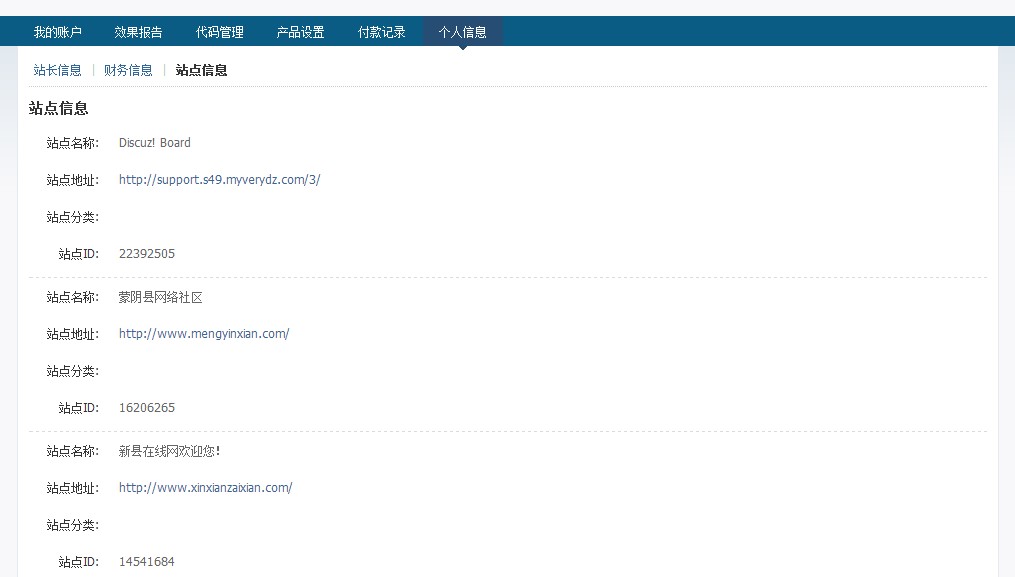1015x577 pixels.
Task: Open the 站长信息 sub-tab
Action: pyautogui.click(x=57, y=70)
